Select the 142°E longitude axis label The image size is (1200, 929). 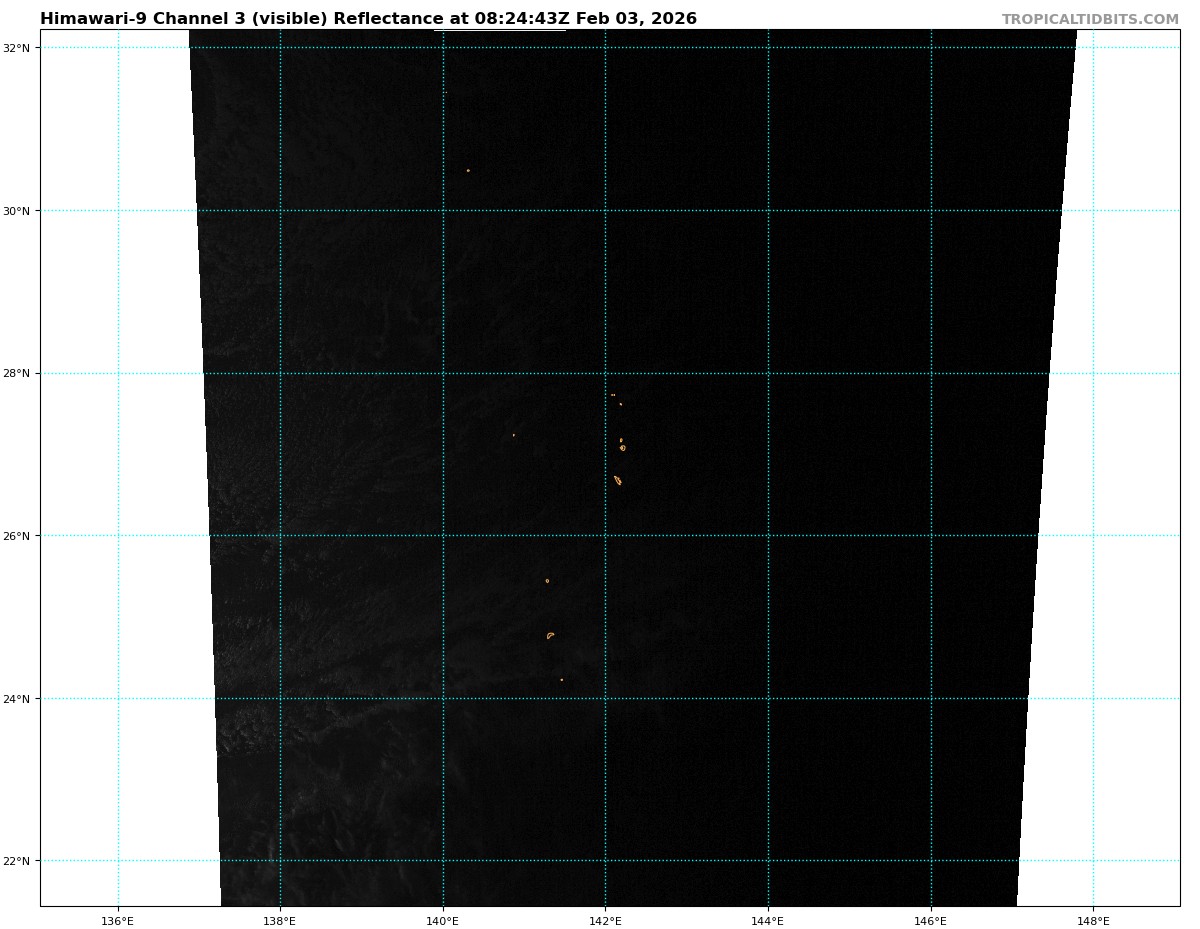tap(605, 920)
